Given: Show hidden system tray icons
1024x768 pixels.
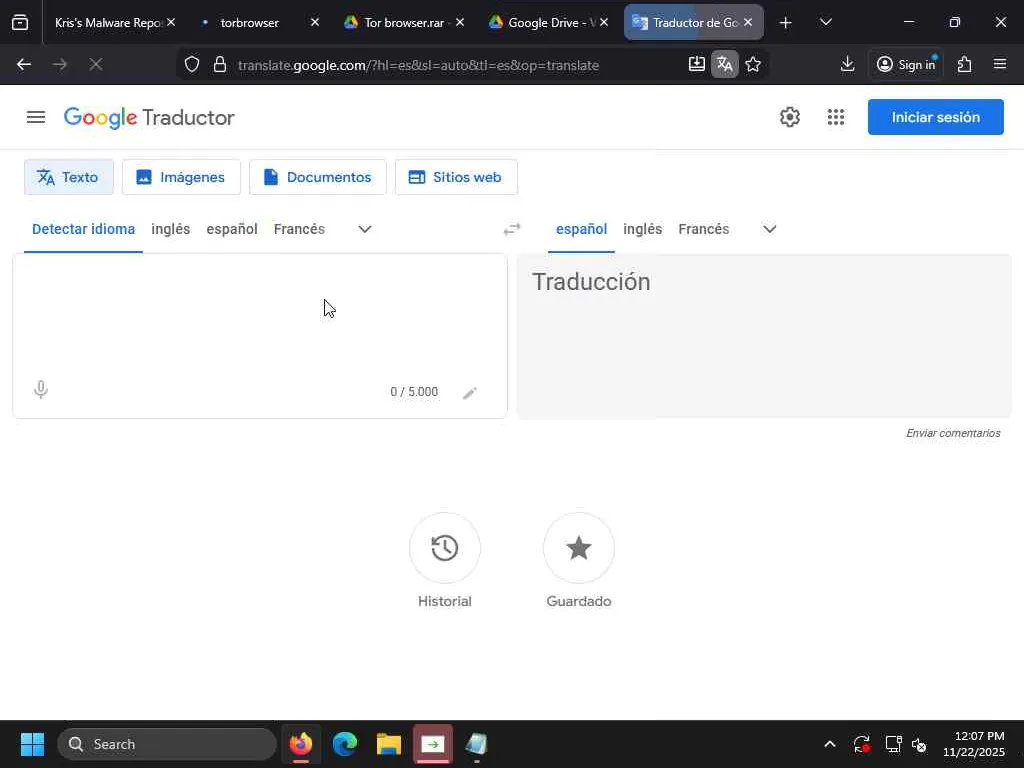Looking at the screenshot, I should click(x=829, y=744).
